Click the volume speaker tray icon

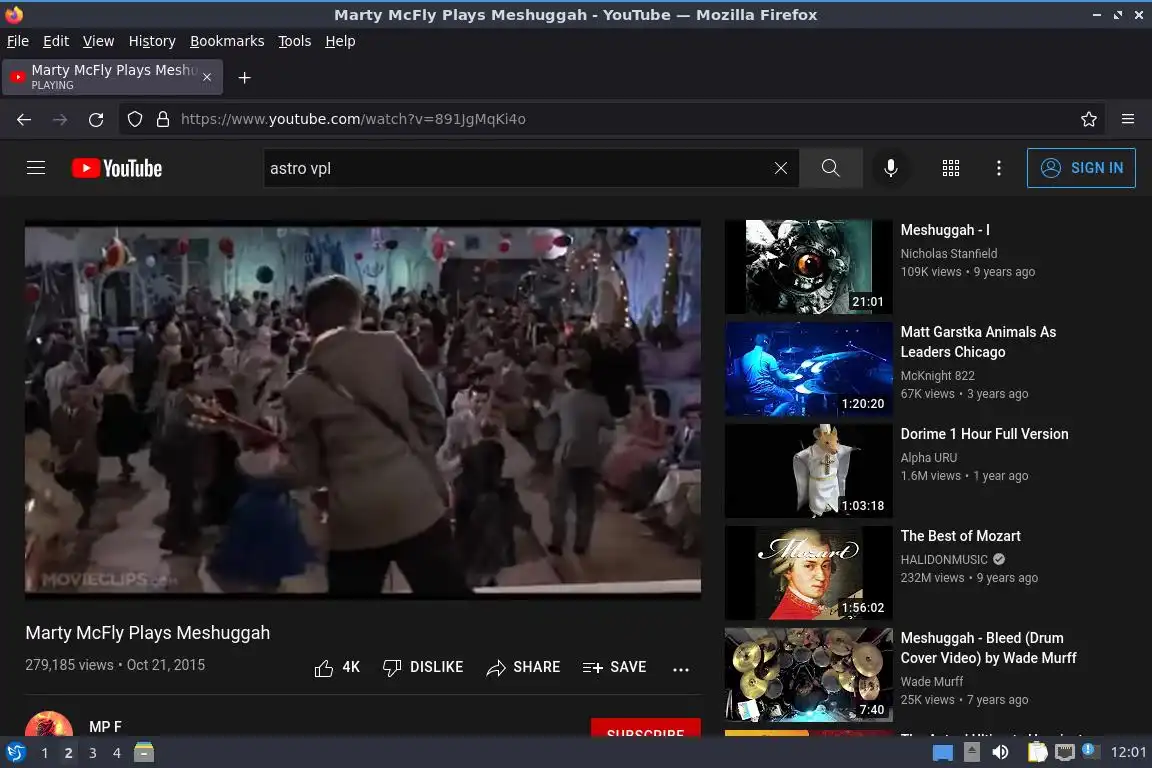point(1000,752)
